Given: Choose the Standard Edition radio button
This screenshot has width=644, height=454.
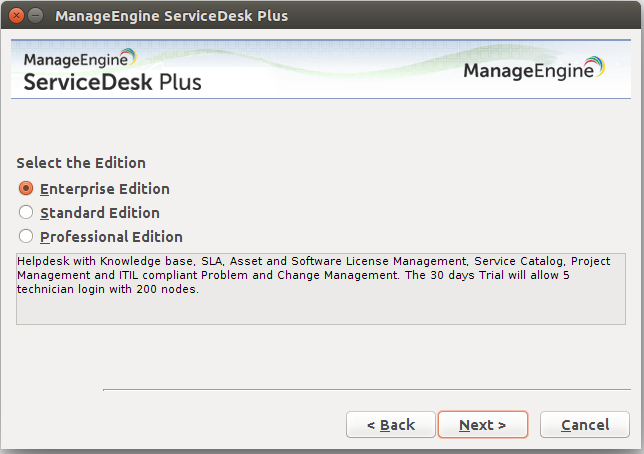Looking at the screenshot, I should click(26, 213).
